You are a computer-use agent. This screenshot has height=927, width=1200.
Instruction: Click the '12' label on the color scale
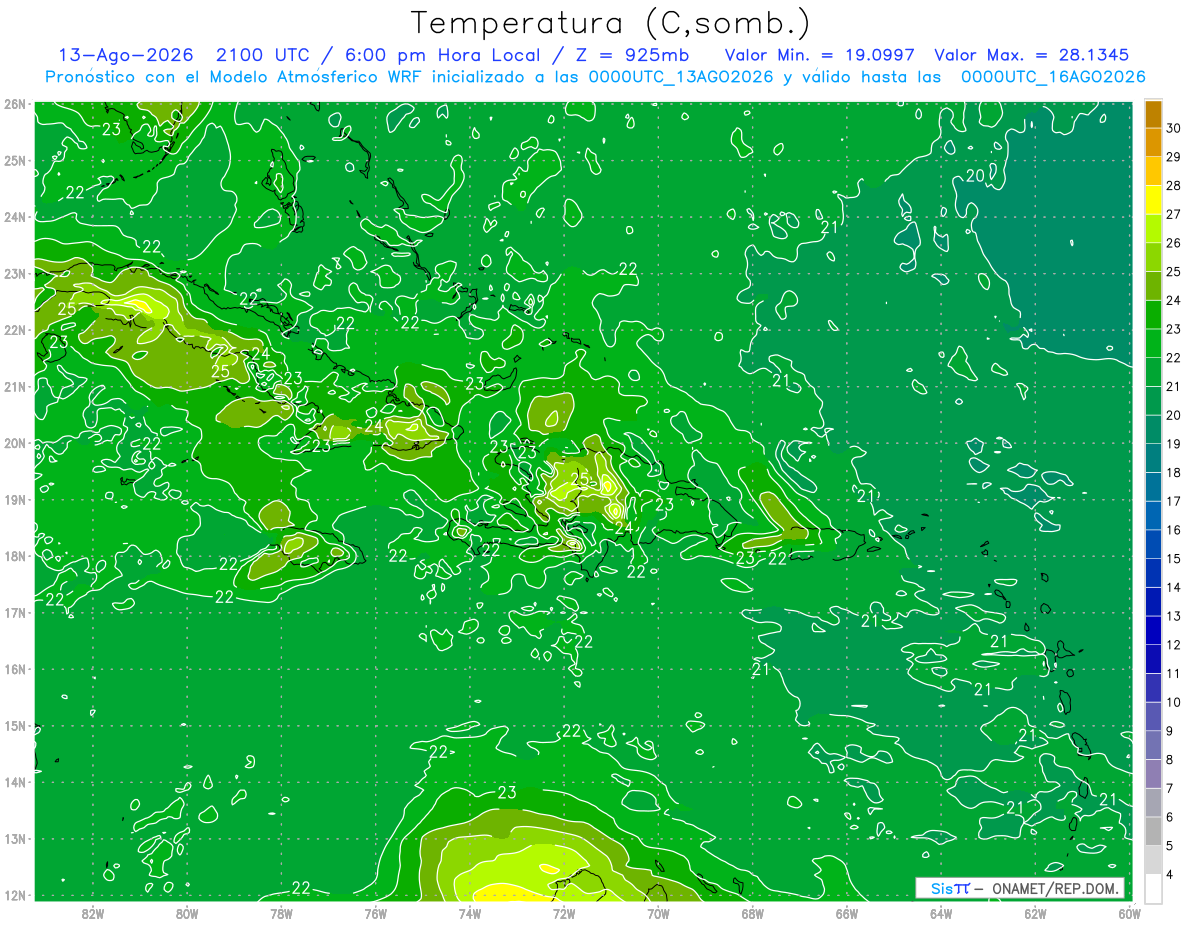pos(1173,645)
